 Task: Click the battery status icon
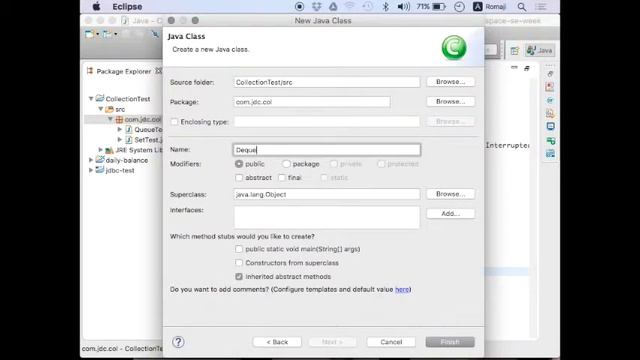(439, 7)
